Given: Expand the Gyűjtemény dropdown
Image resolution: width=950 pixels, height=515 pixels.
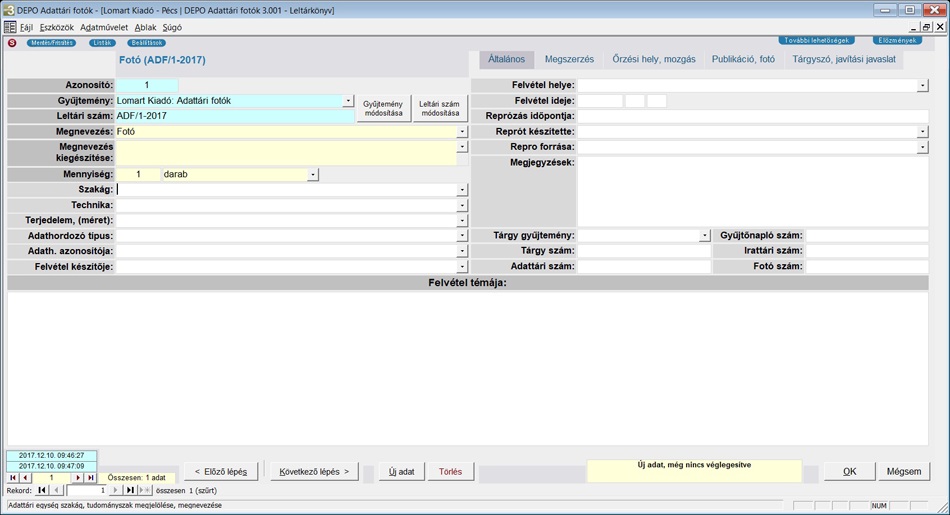Looking at the screenshot, I should coord(348,101).
